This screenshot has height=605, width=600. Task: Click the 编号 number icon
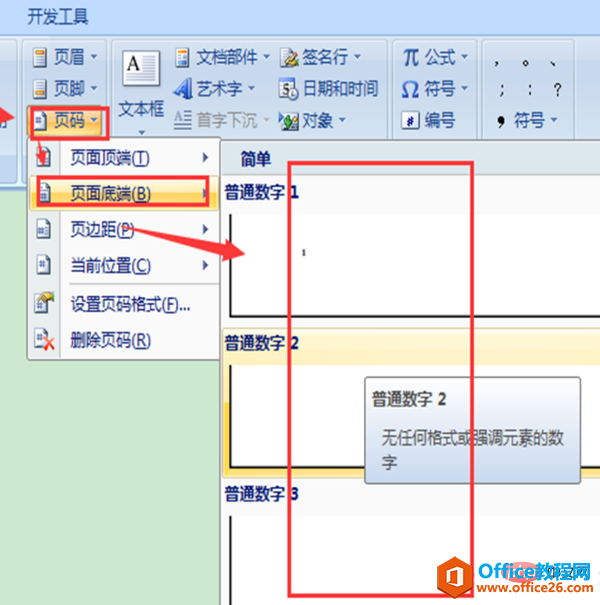point(411,120)
